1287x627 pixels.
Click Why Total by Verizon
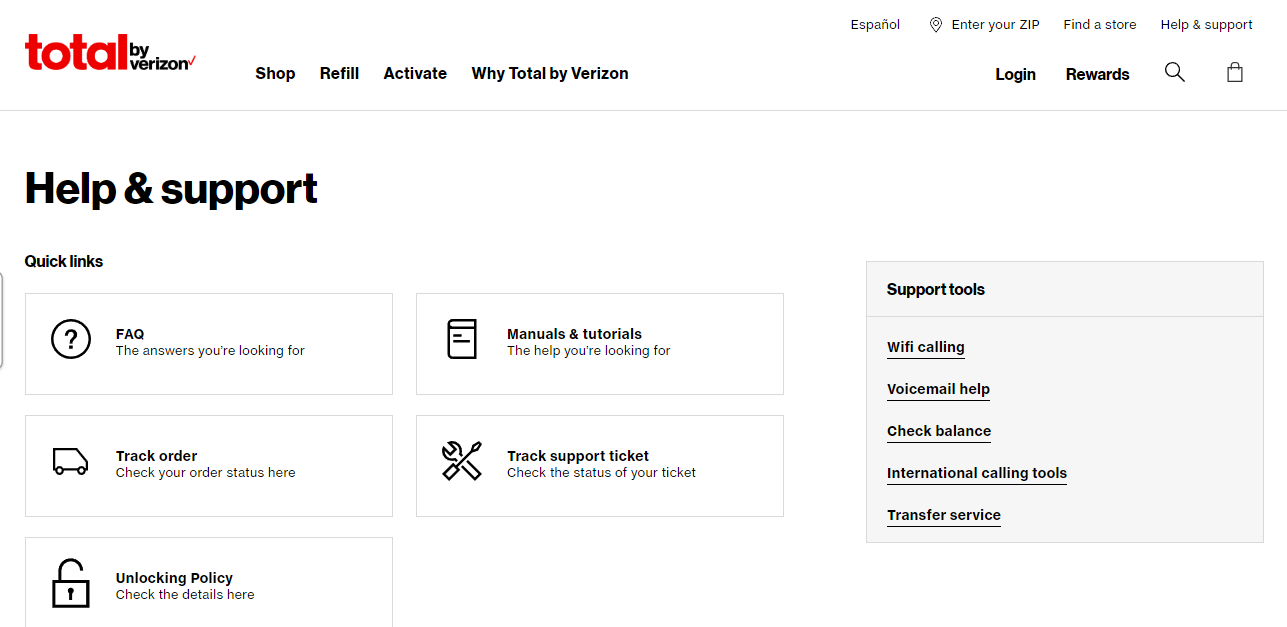pyautogui.click(x=549, y=73)
